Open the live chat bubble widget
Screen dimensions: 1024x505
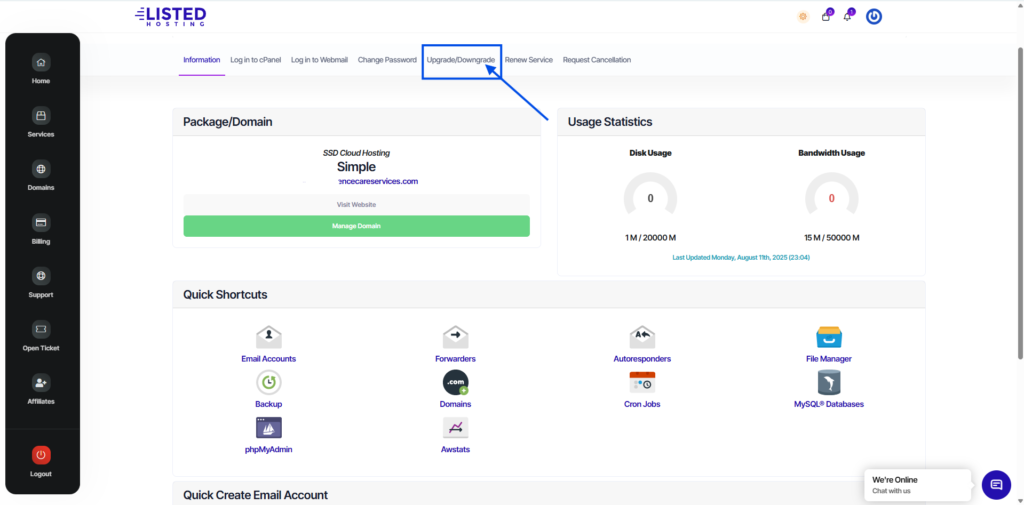(995, 484)
